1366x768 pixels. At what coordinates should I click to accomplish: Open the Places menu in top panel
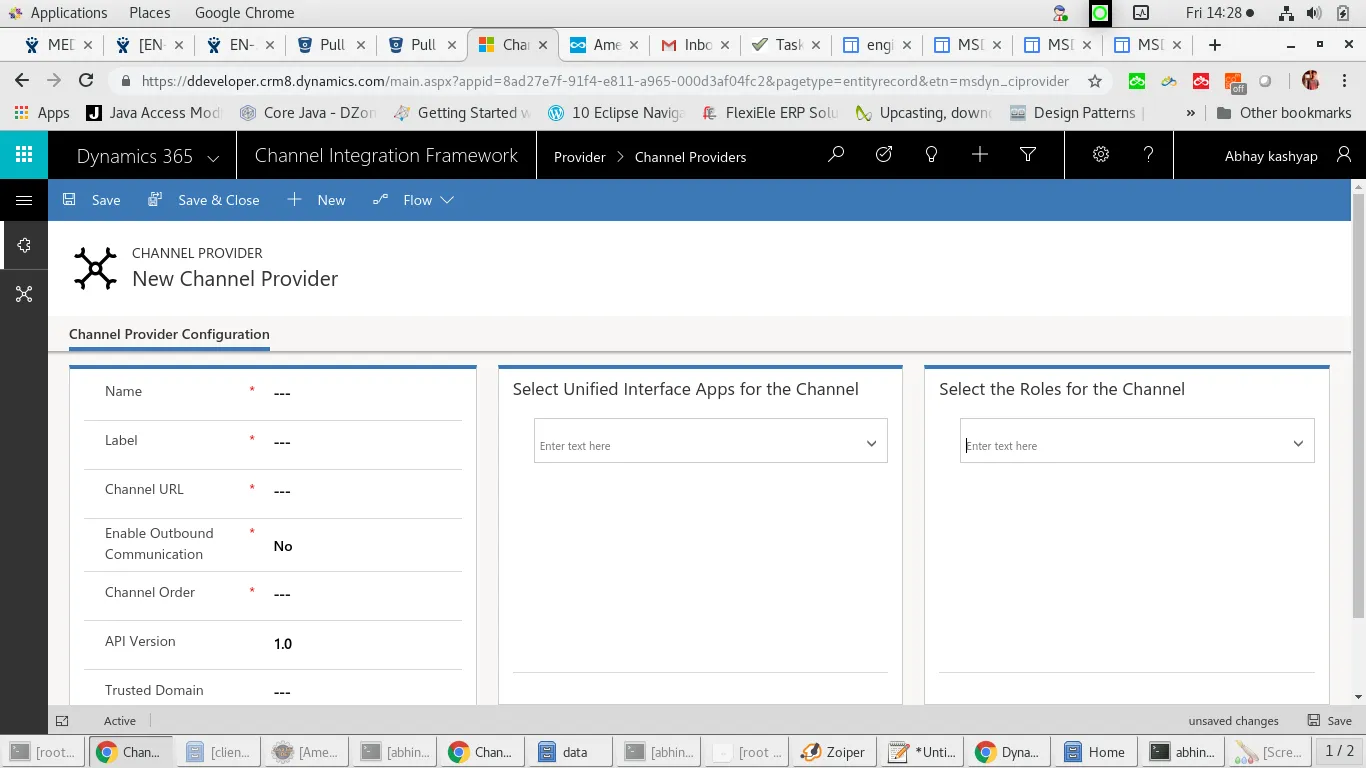point(150,13)
